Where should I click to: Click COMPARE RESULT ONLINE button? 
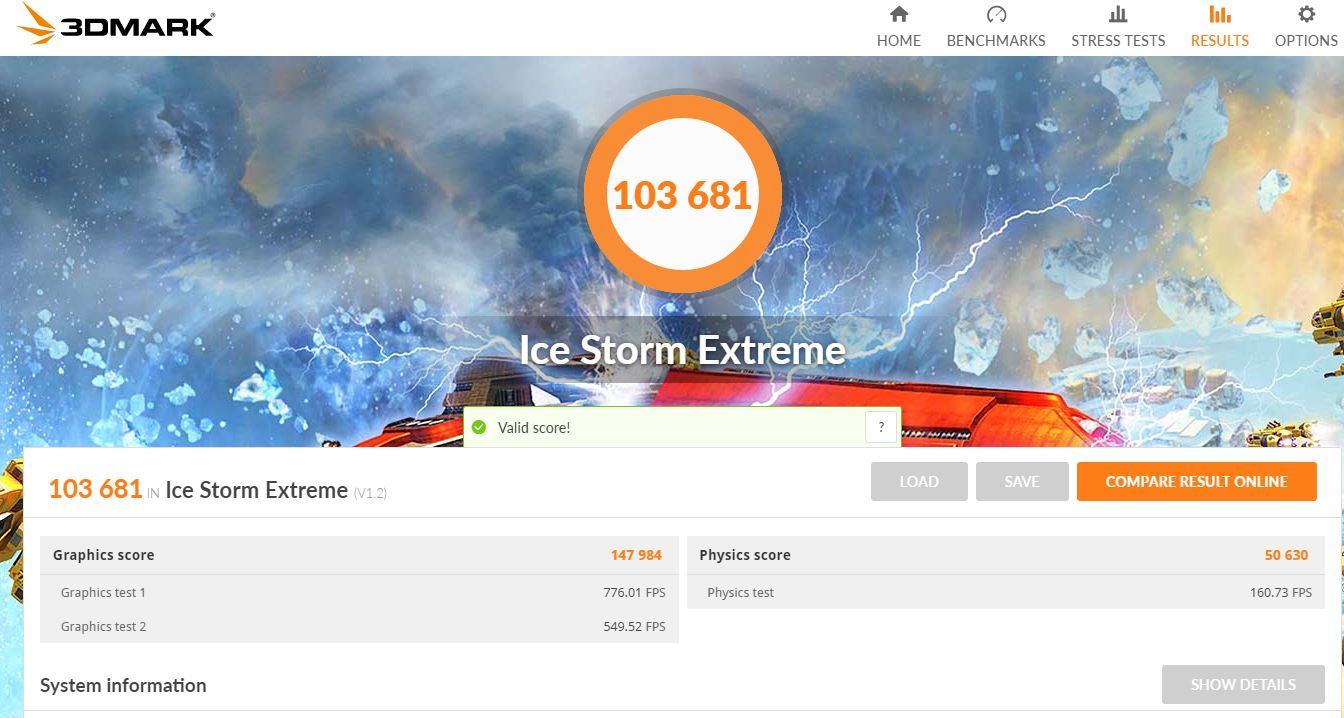pyautogui.click(x=1196, y=481)
